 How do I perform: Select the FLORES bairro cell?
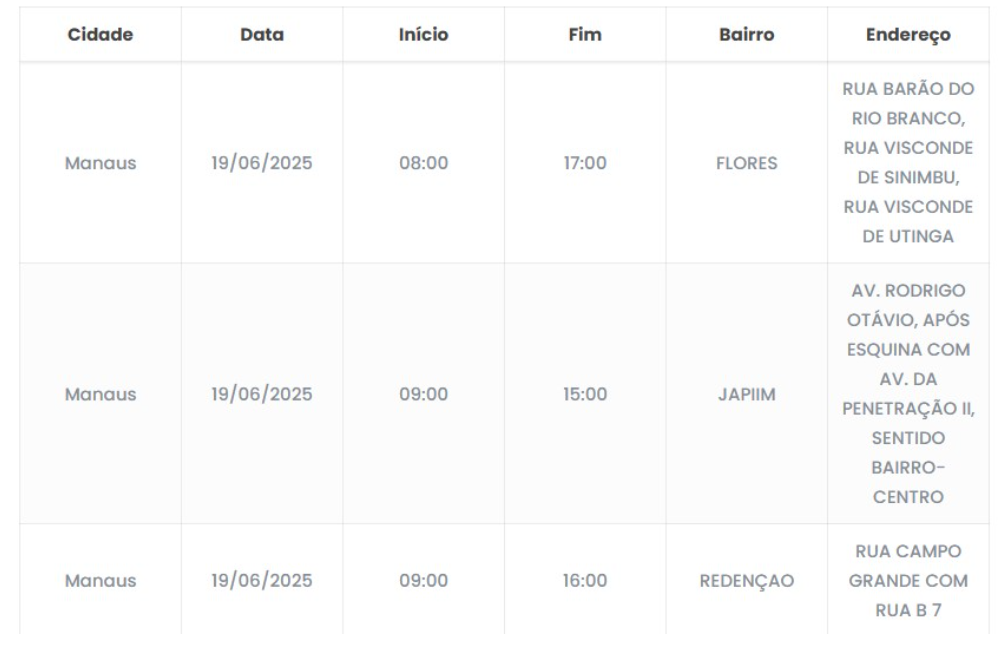coord(747,163)
